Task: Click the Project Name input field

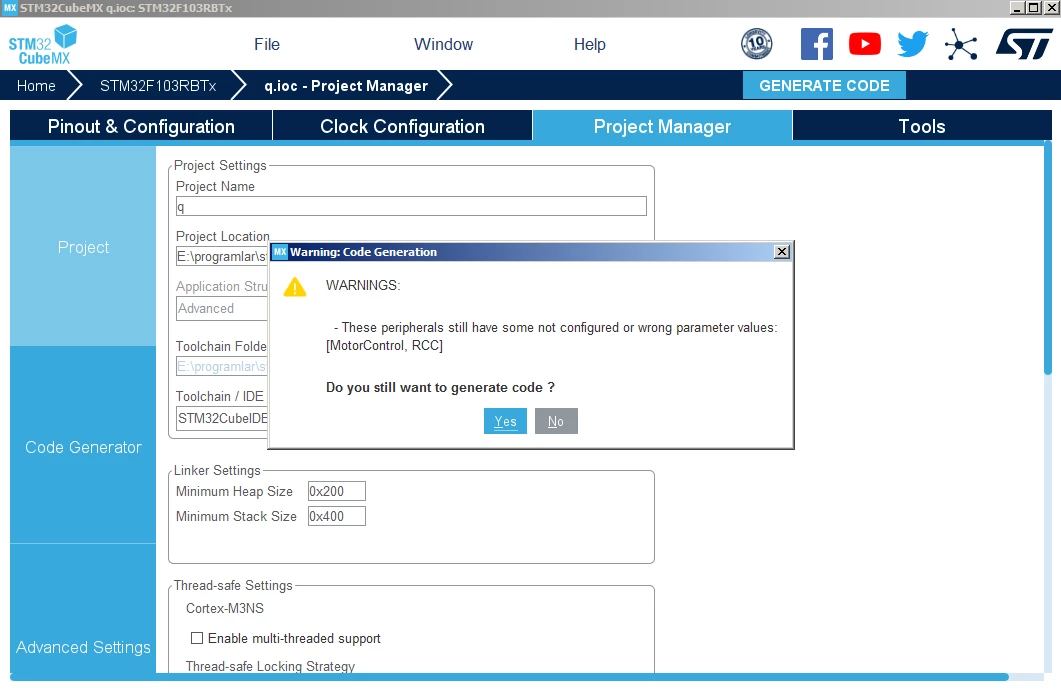Action: tap(411, 206)
